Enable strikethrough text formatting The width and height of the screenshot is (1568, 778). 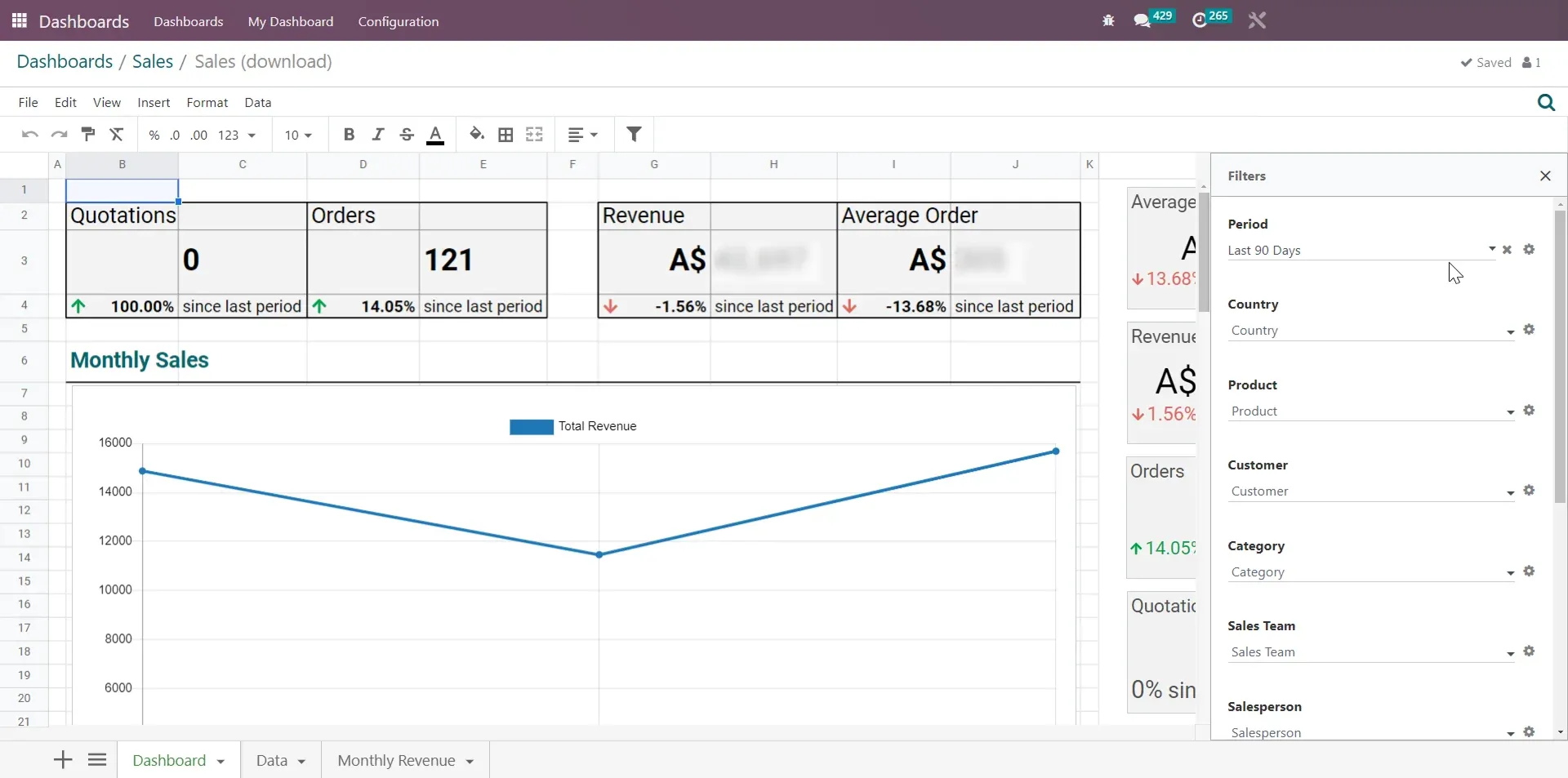[408, 135]
